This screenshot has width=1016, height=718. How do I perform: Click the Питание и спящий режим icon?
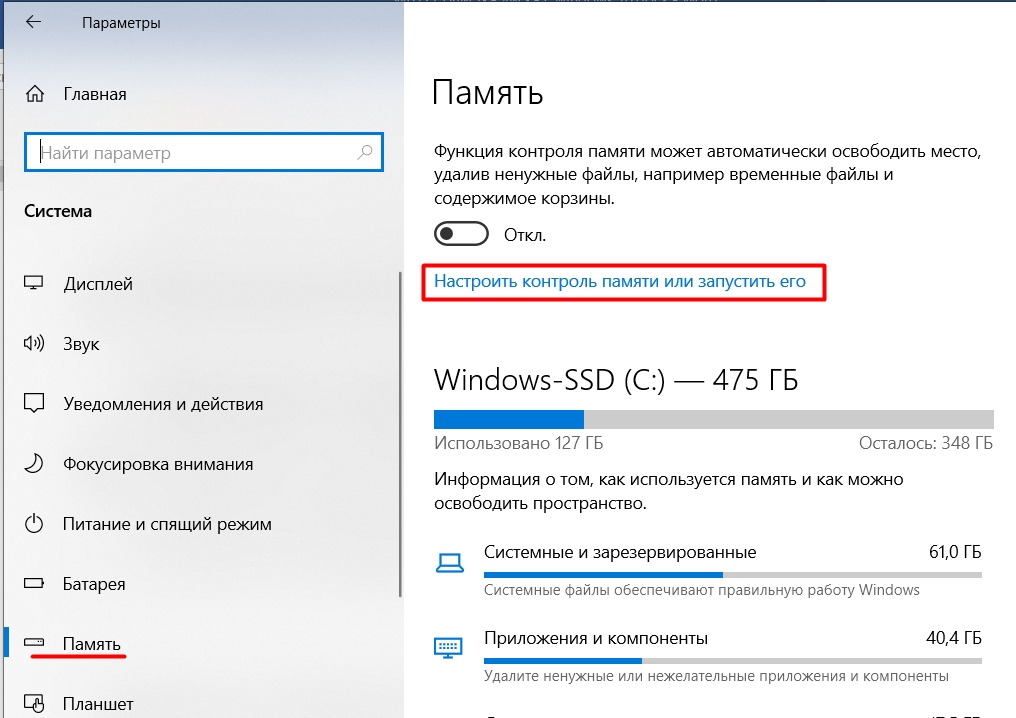[x=34, y=524]
